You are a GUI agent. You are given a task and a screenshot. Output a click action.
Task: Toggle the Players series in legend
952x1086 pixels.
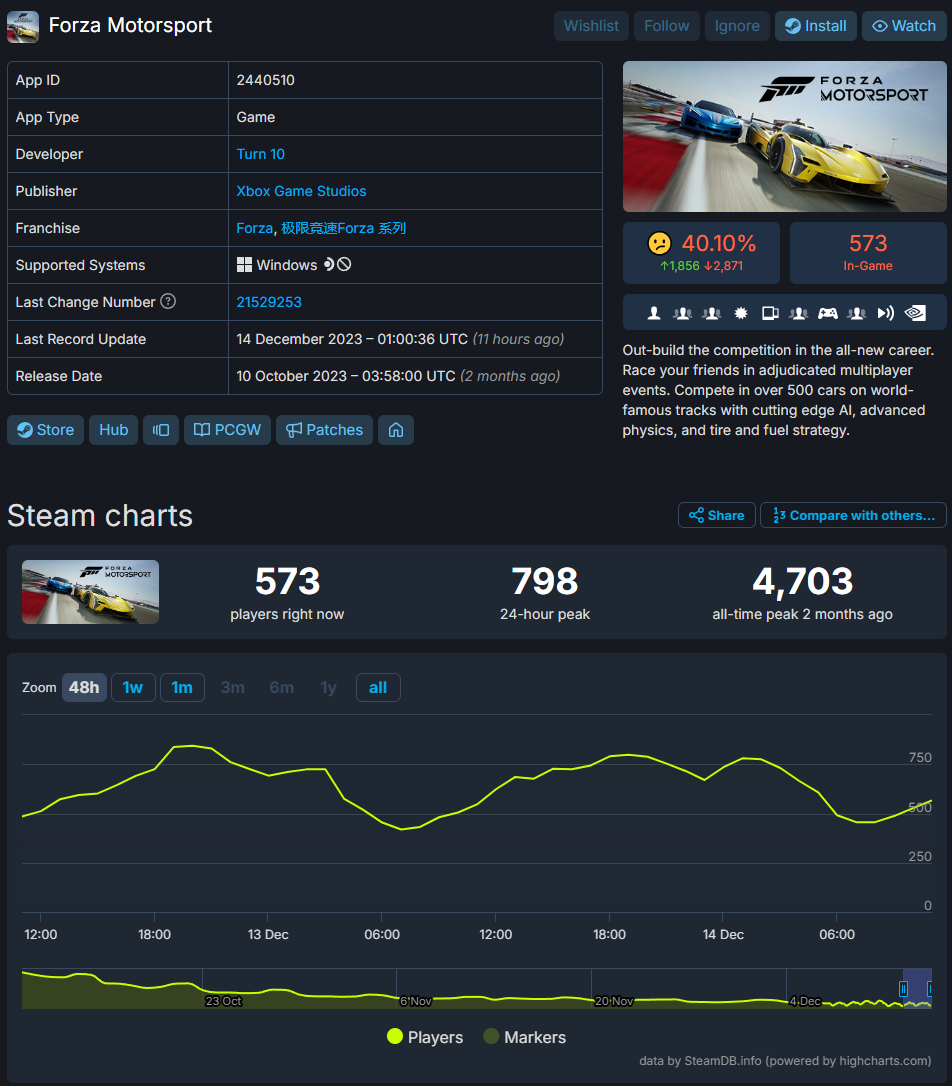click(425, 1037)
